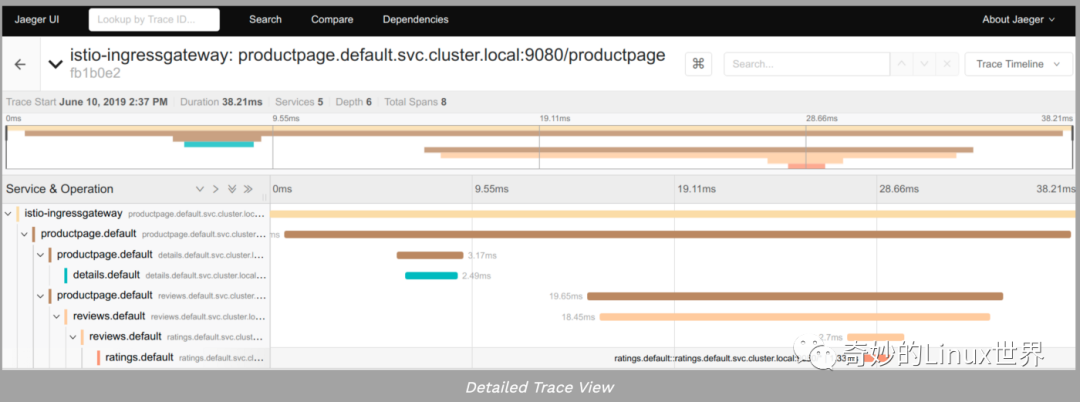Collapse reviews.default ratings span
The image size is (1080, 402).
pyautogui.click(x=72, y=337)
